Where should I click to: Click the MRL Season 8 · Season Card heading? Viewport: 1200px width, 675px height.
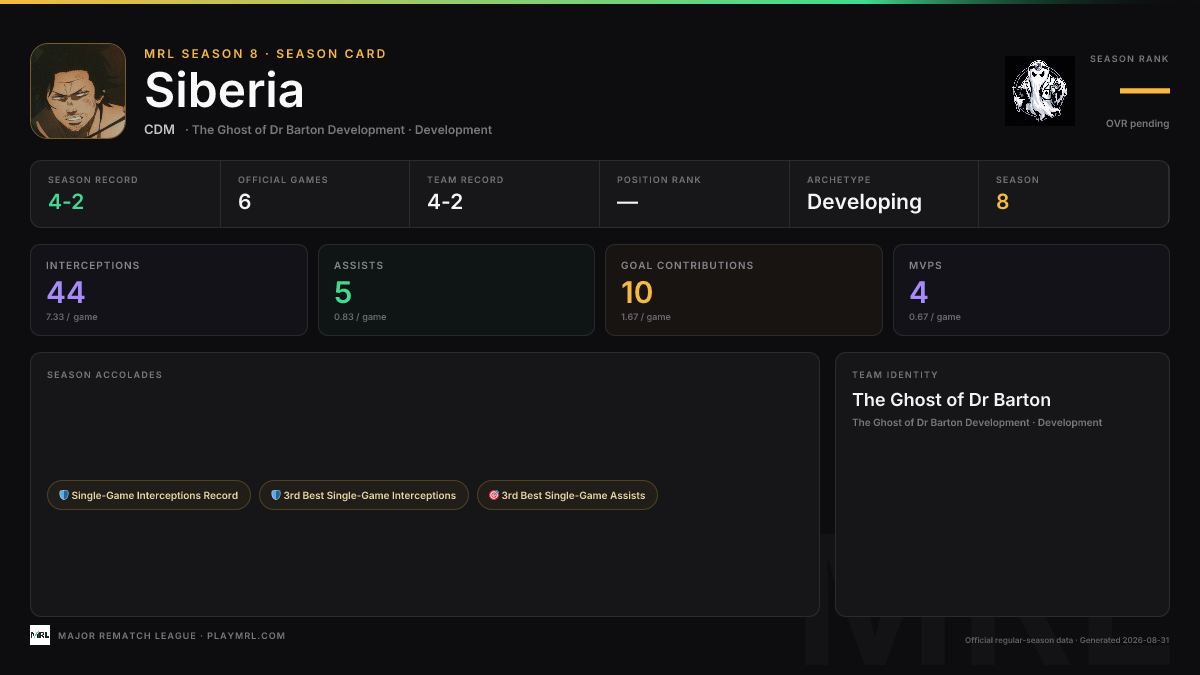(265, 54)
